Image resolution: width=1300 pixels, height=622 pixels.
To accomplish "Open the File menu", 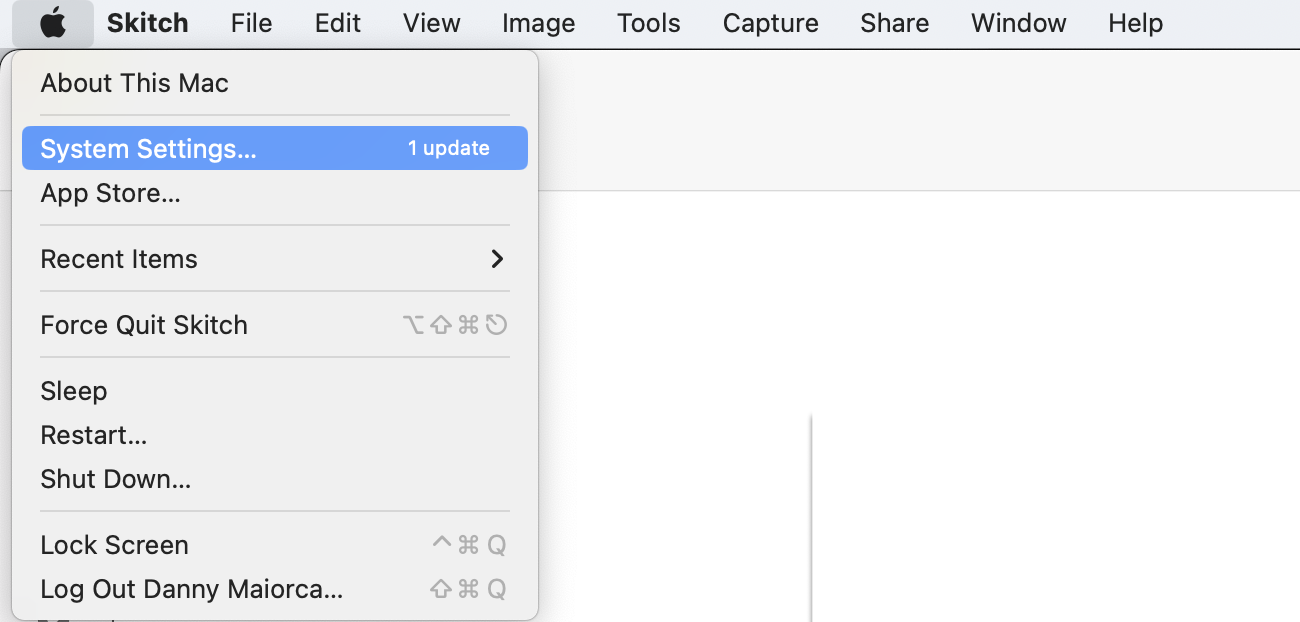I will coord(251,23).
